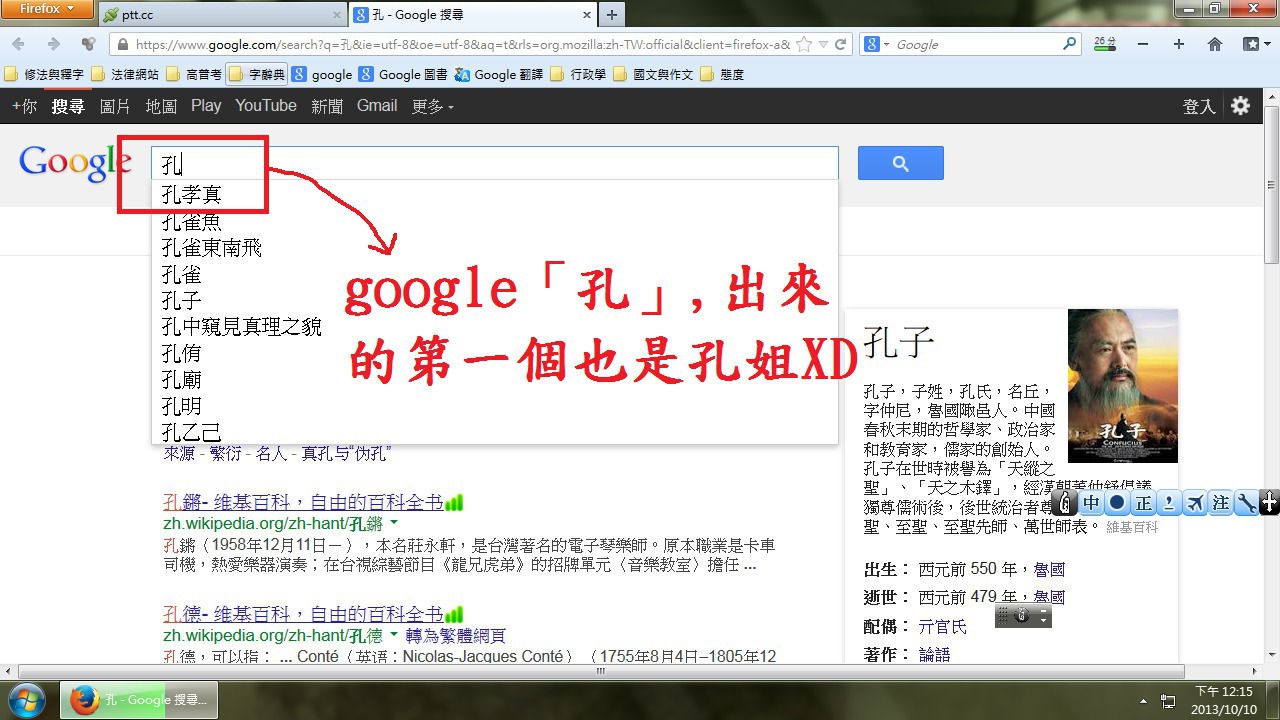Bookmark this page with the star icon

(804, 45)
